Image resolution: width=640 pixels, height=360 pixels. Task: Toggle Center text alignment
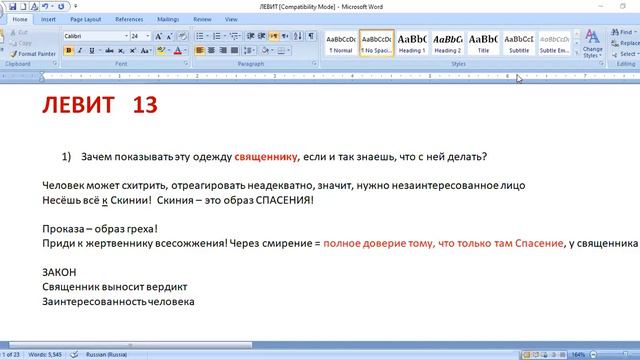pyautogui.click(x=211, y=51)
